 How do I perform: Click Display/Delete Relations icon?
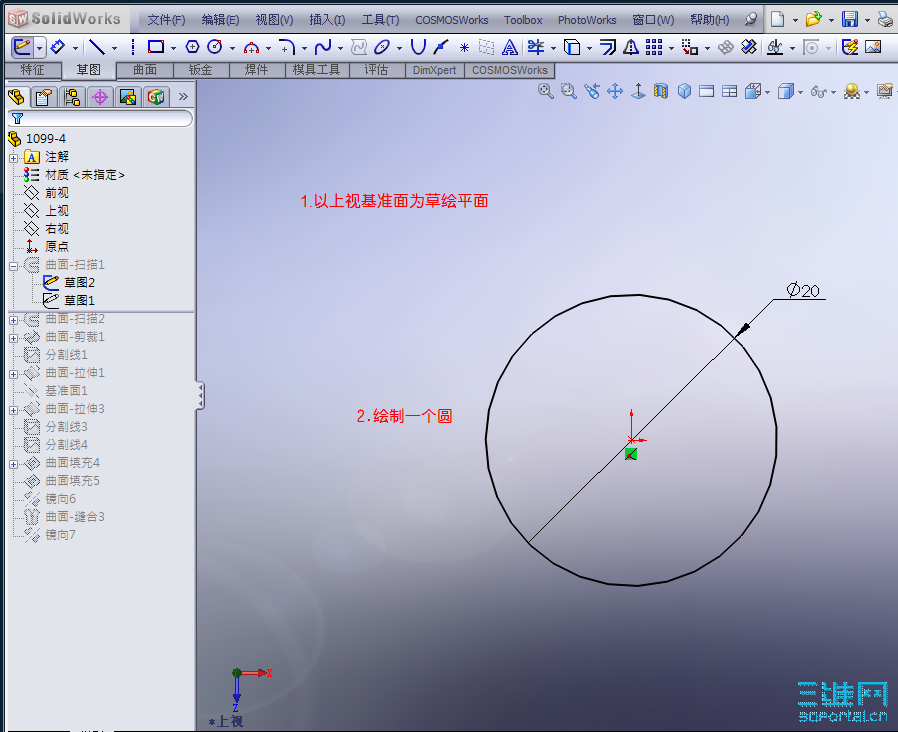pos(775,47)
